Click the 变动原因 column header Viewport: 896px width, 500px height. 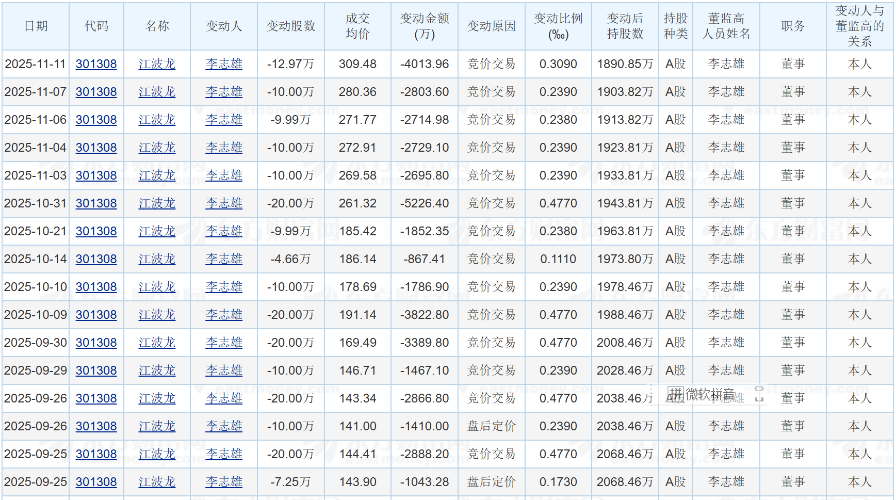491,26
